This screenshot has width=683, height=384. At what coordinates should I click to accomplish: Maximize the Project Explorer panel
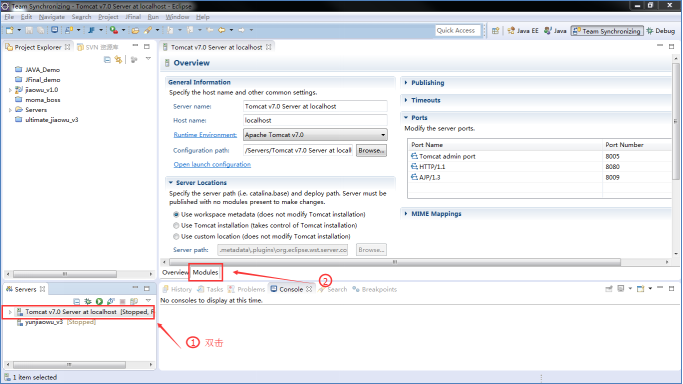[x=147, y=46]
